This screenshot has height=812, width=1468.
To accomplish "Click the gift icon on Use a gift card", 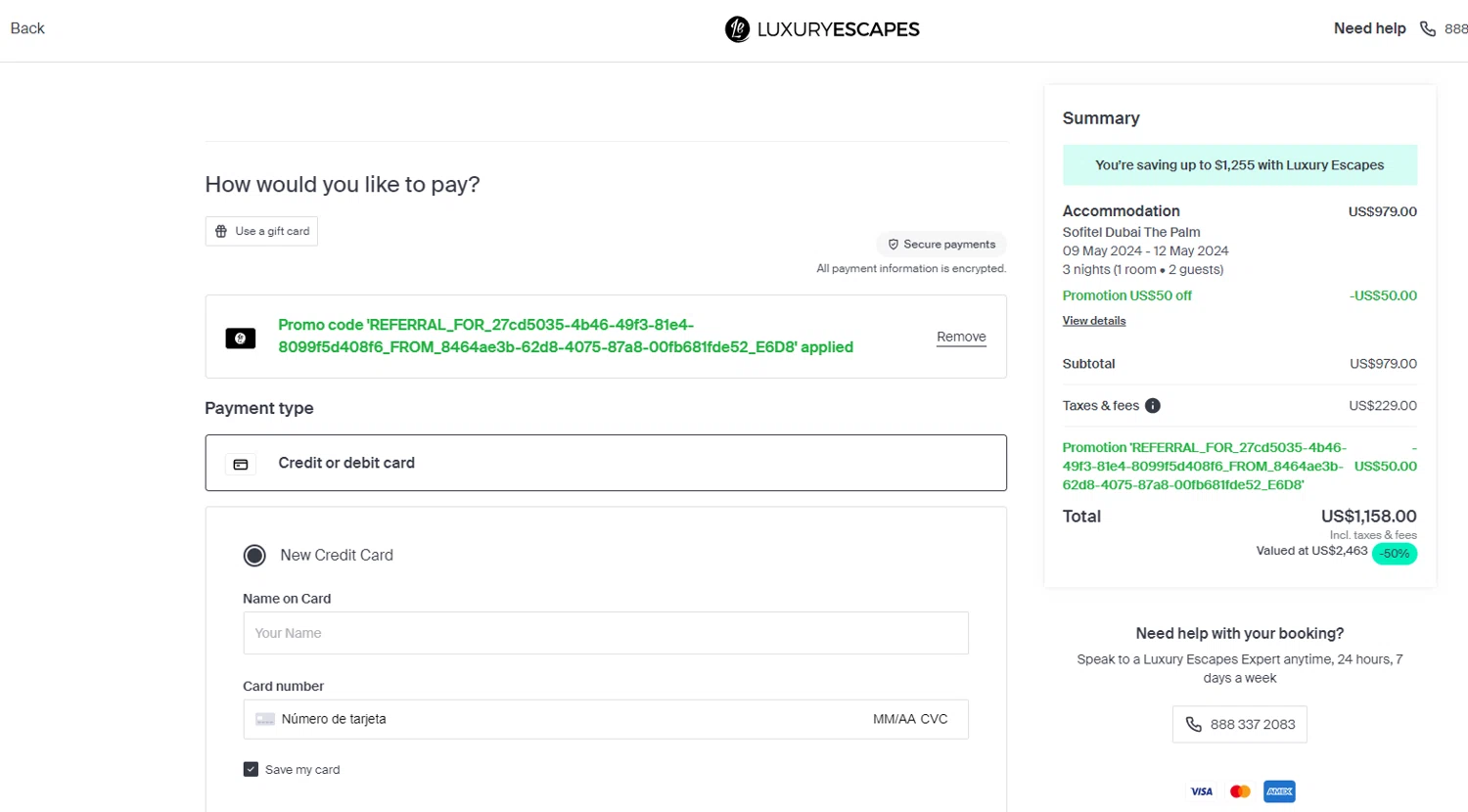I will click(x=221, y=232).
